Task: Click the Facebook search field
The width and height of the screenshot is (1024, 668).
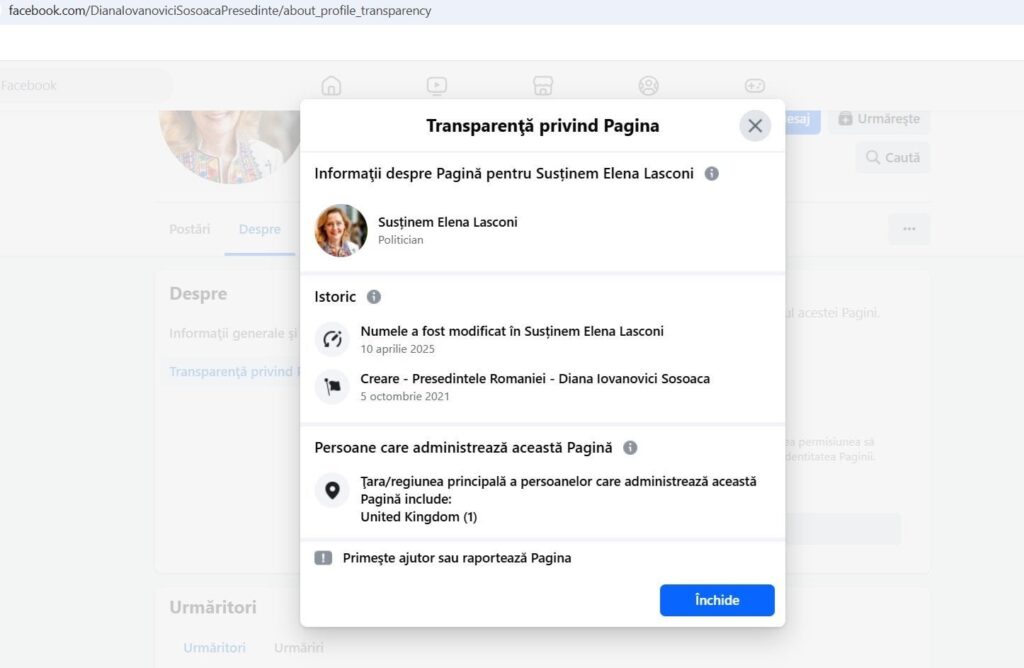Action: [x=85, y=86]
